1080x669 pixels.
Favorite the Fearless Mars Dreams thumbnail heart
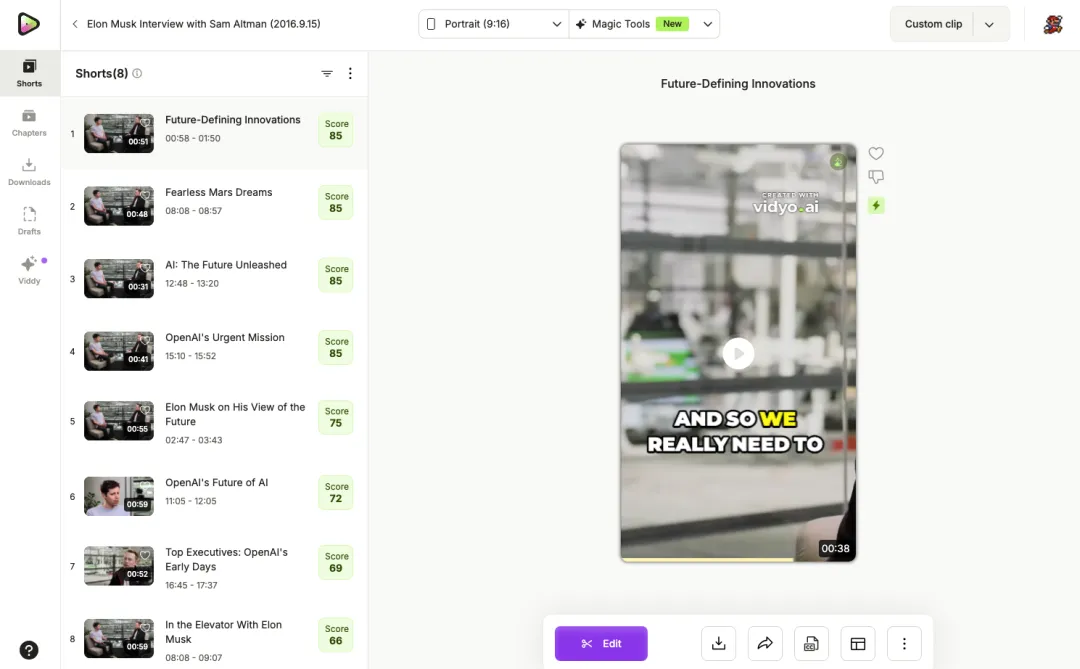(x=145, y=194)
